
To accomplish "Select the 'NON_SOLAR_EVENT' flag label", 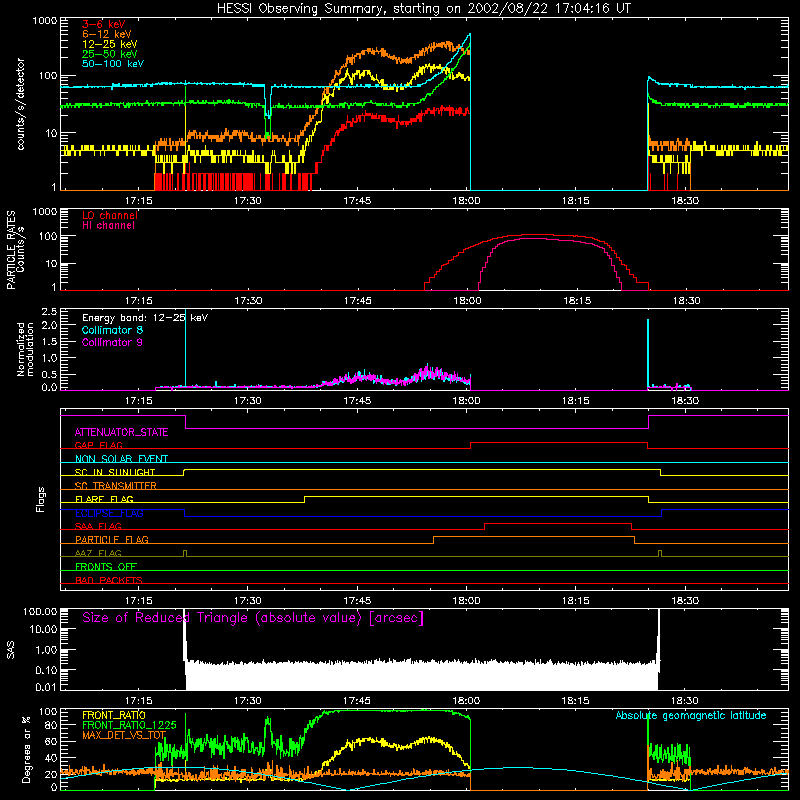I will [x=121, y=459].
